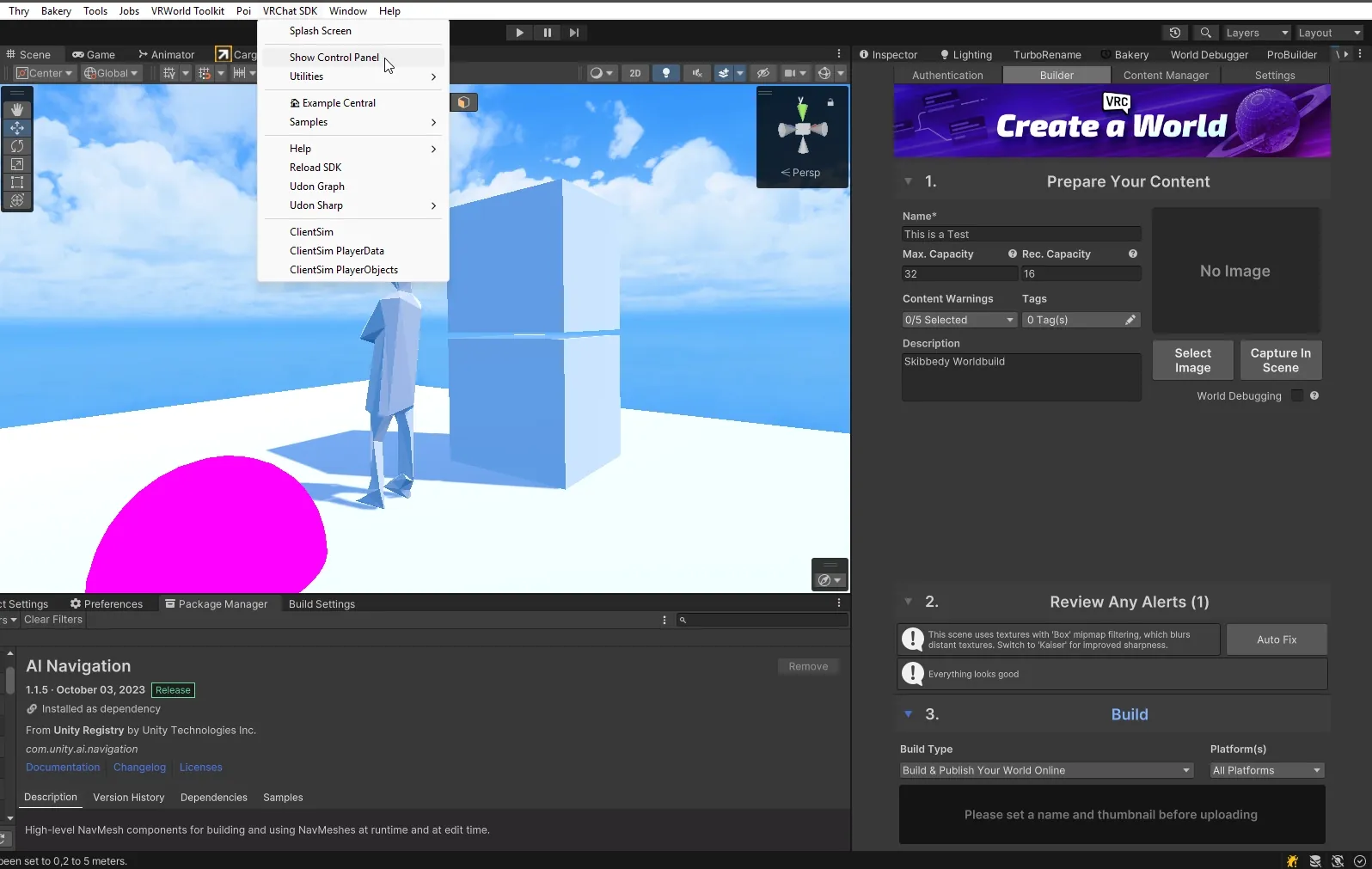Click the Pause button

(x=547, y=33)
